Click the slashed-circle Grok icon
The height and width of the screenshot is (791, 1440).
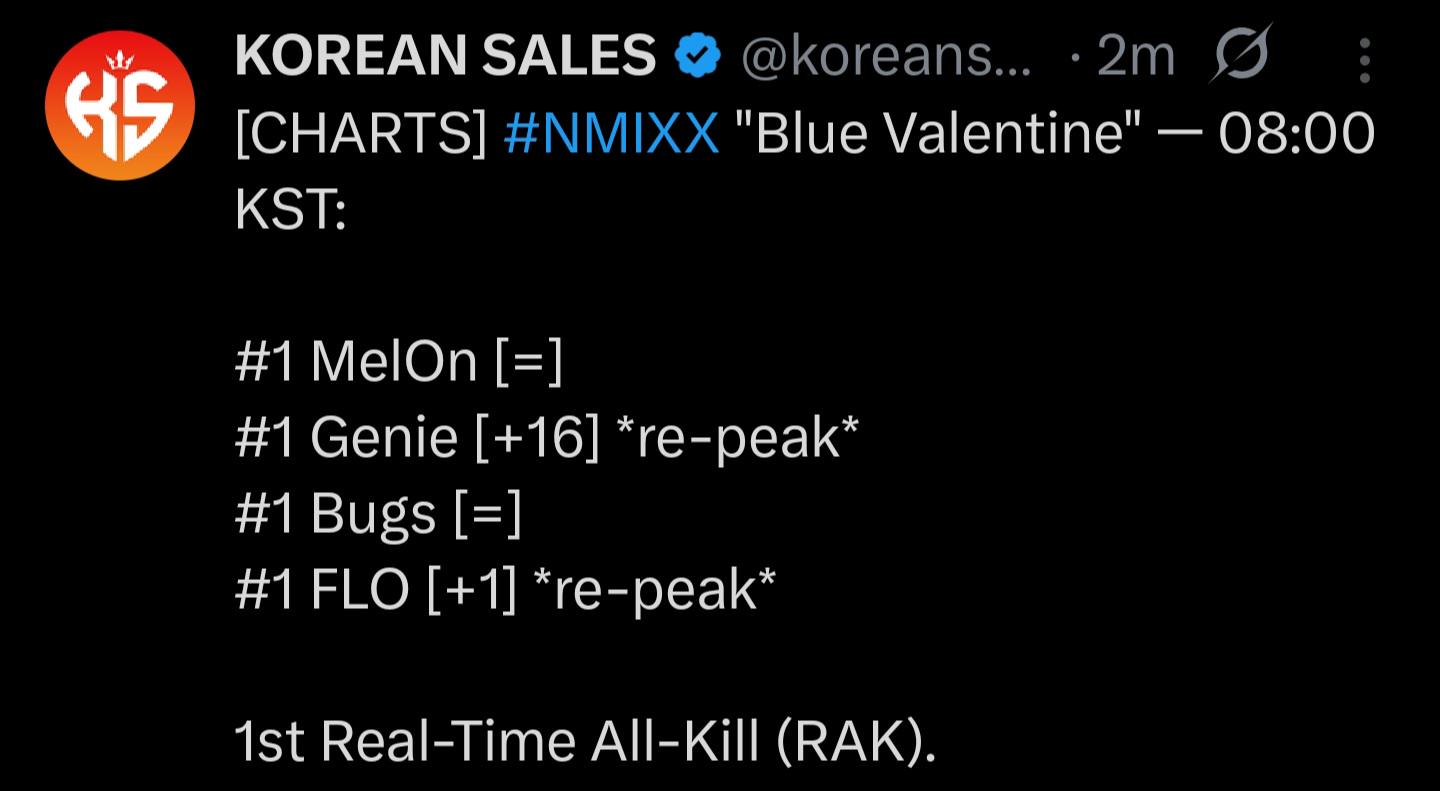pyautogui.click(x=1240, y=56)
